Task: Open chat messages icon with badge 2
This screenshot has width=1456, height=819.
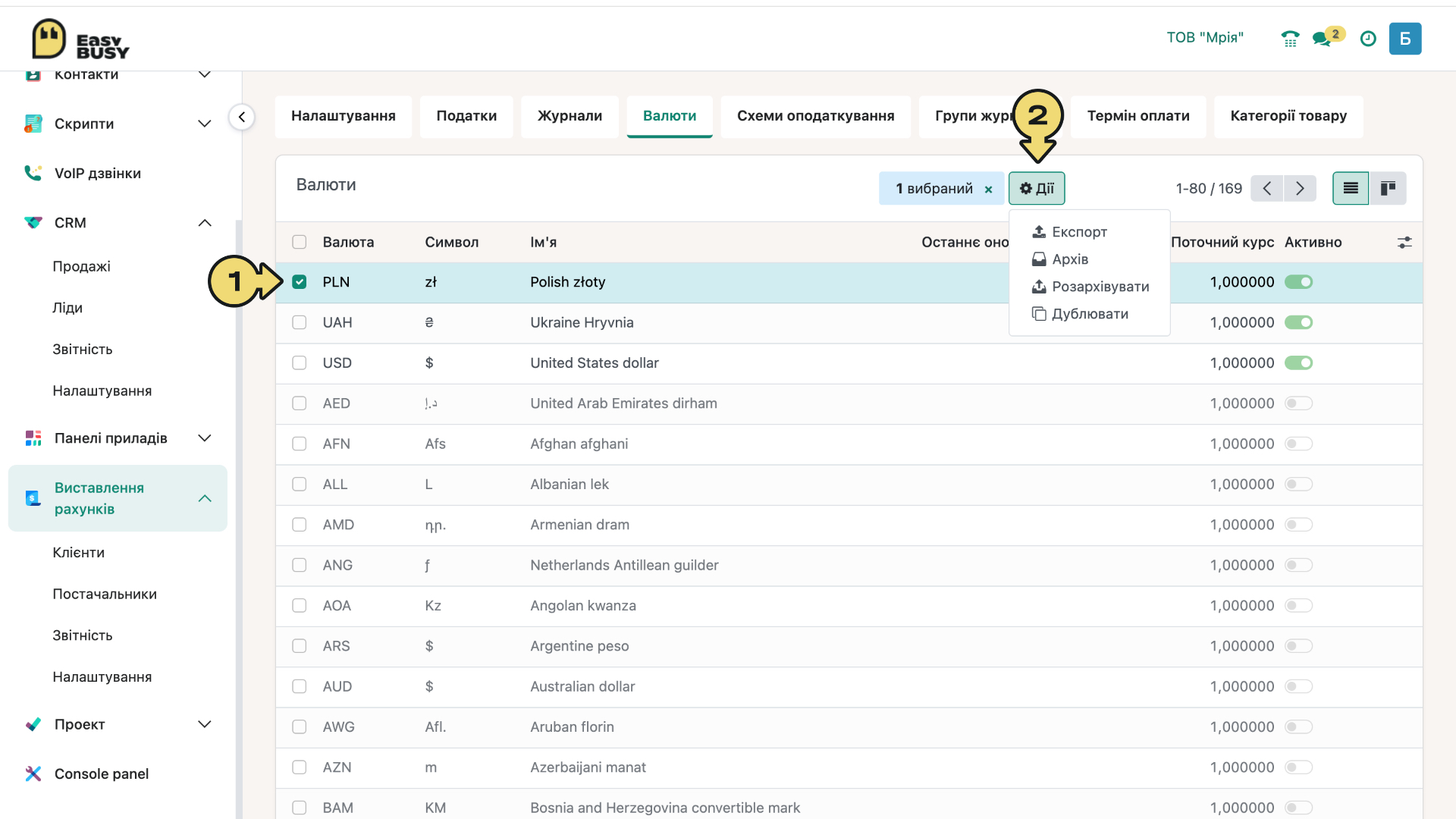Action: pos(1328,37)
